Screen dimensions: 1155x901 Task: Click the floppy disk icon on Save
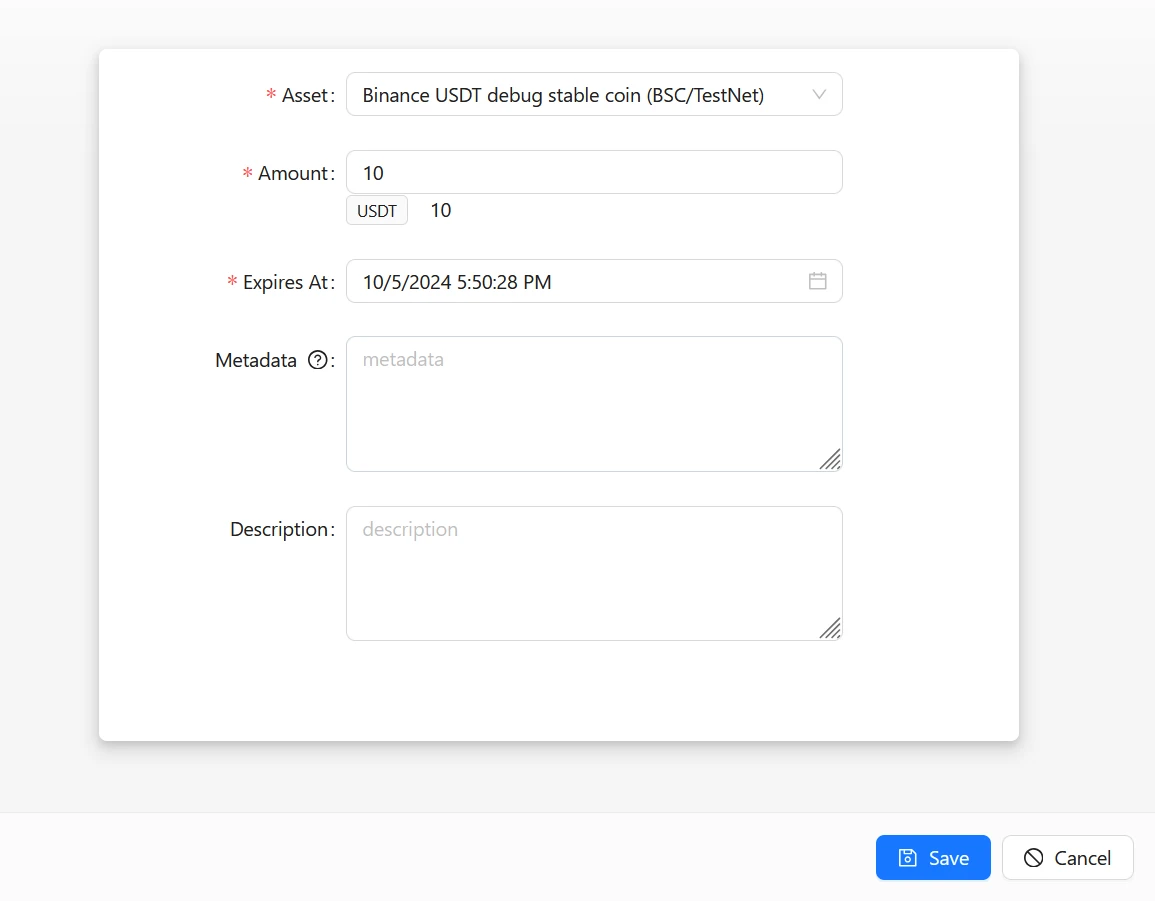coord(907,858)
